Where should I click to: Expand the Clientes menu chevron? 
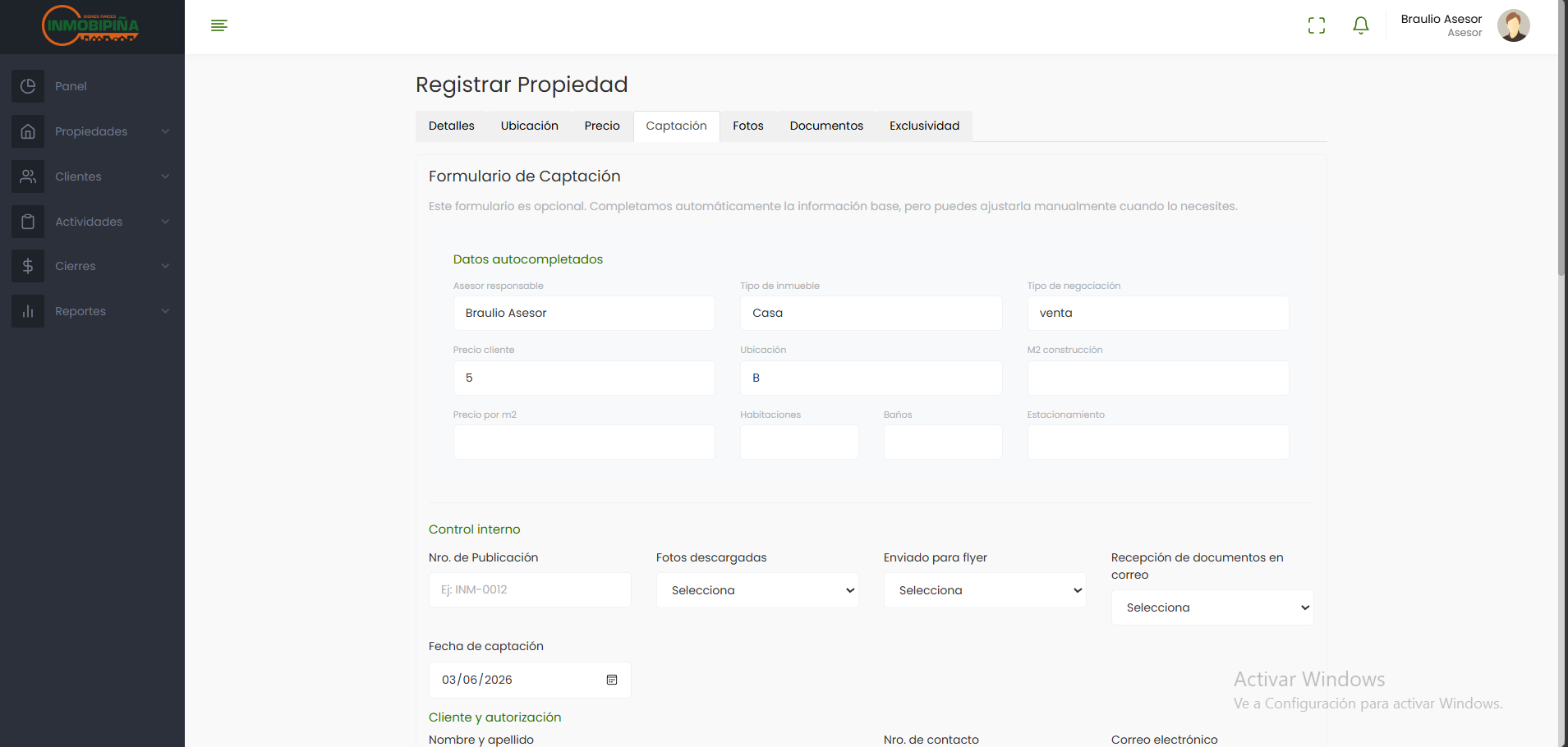(165, 176)
